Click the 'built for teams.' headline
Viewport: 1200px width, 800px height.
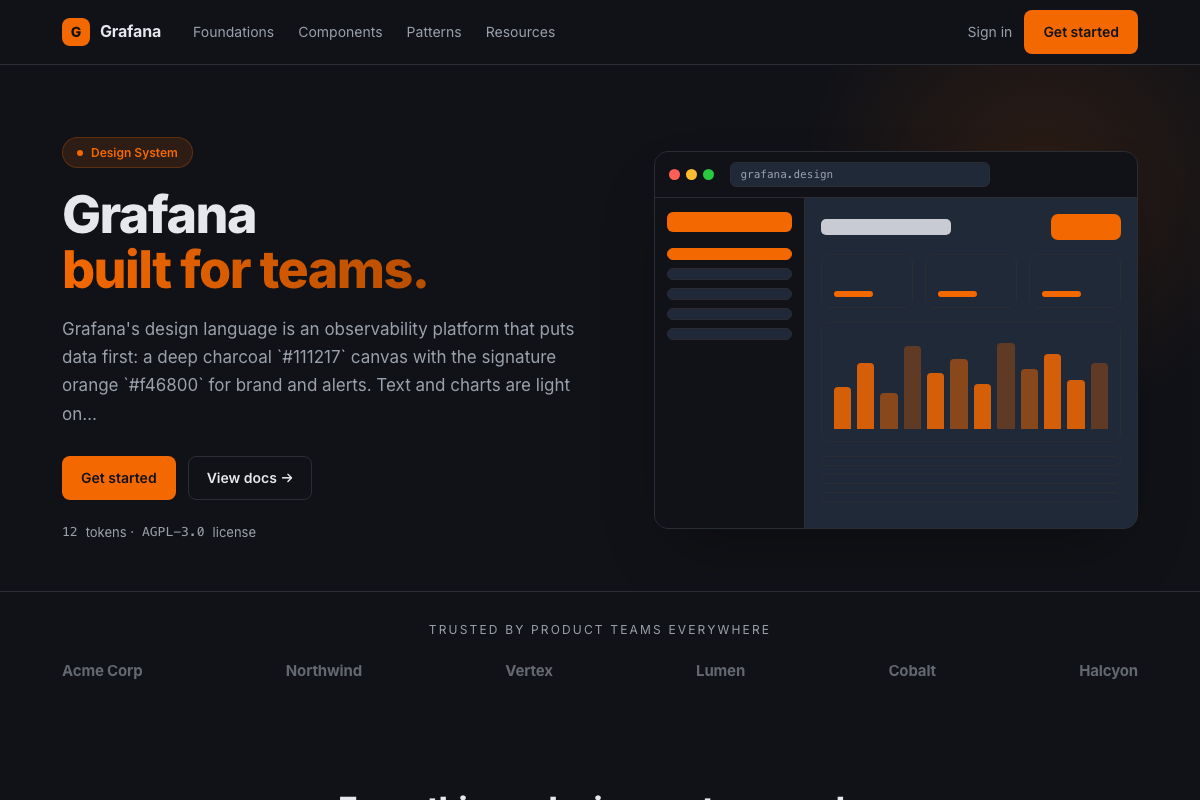click(245, 270)
